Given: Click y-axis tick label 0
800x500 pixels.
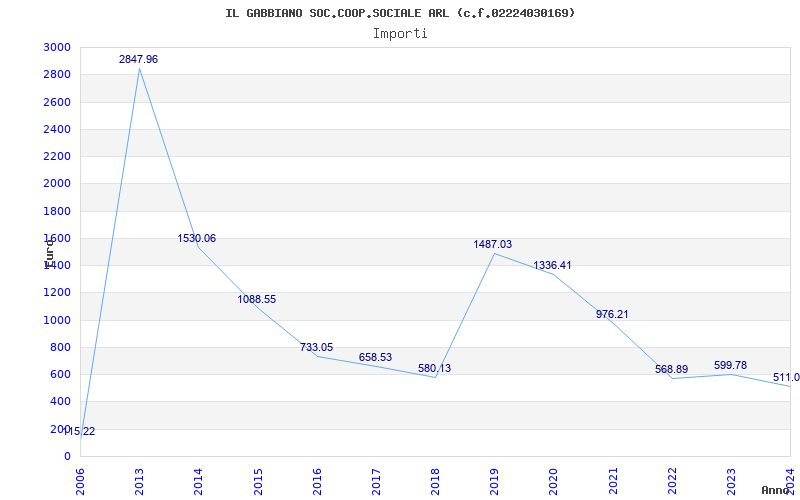Looking at the screenshot, I should click(67, 457).
